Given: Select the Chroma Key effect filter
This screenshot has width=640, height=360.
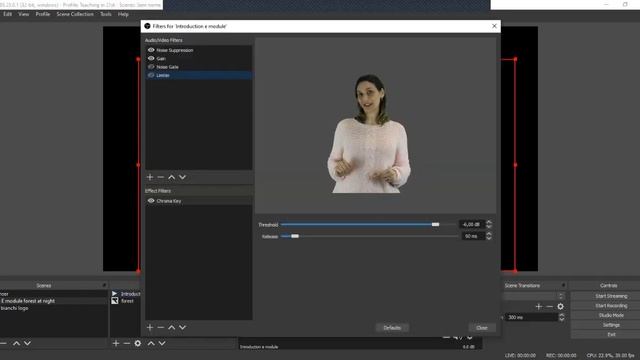Looking at the screenshot, I should [199, 201].
